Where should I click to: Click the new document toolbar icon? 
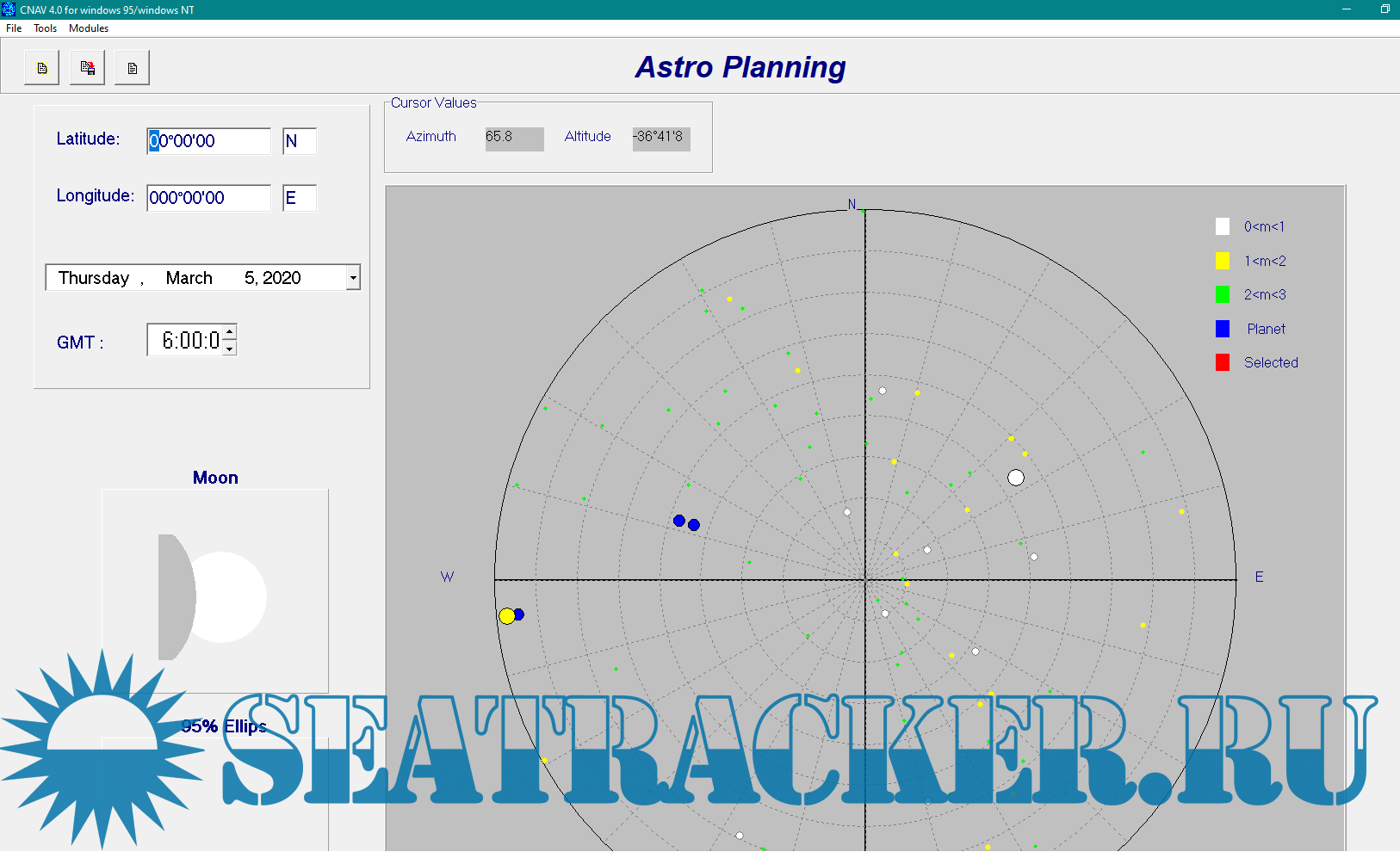(42, 68)
